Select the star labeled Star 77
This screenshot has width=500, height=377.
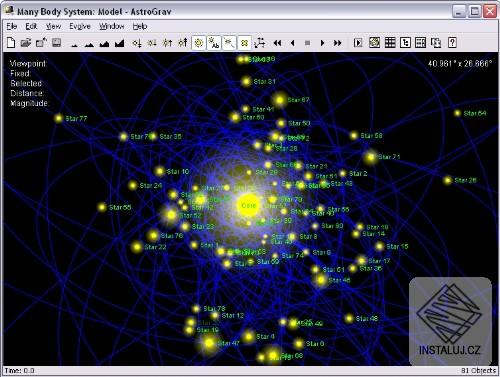tap(59, 118)
